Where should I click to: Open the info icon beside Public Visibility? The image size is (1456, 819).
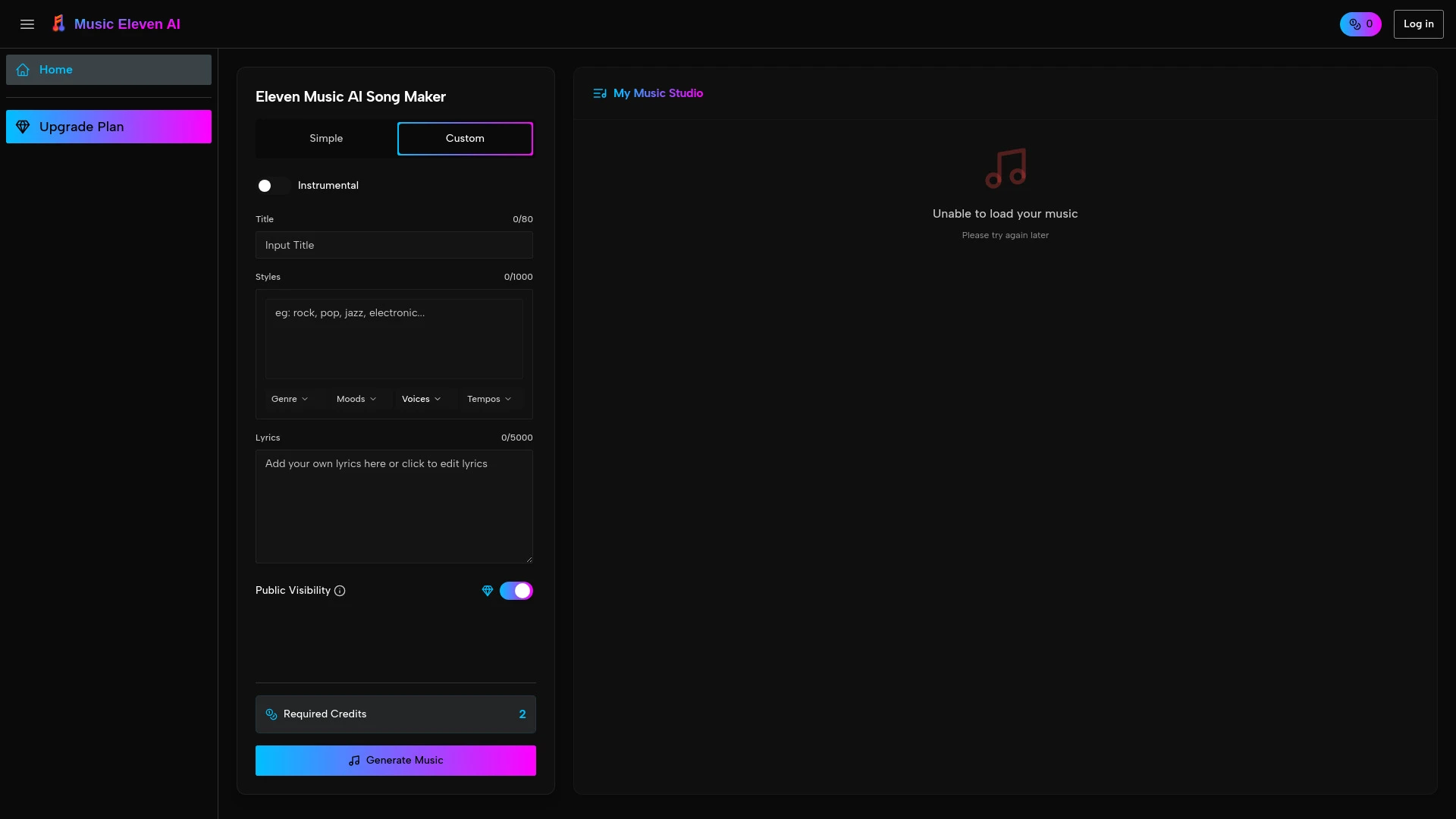coord(340,591)
